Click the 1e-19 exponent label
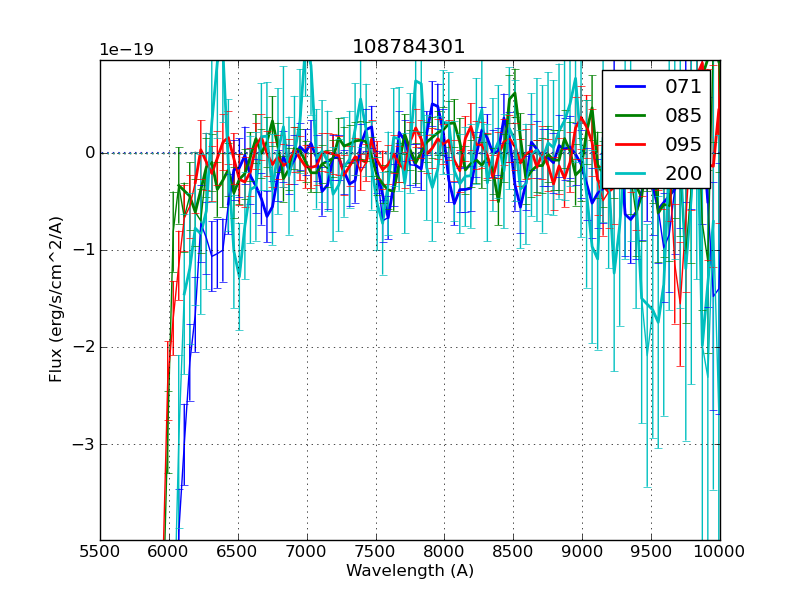This screenshot has width=800, height=600. pyautogui.click(x=126, y=50)
